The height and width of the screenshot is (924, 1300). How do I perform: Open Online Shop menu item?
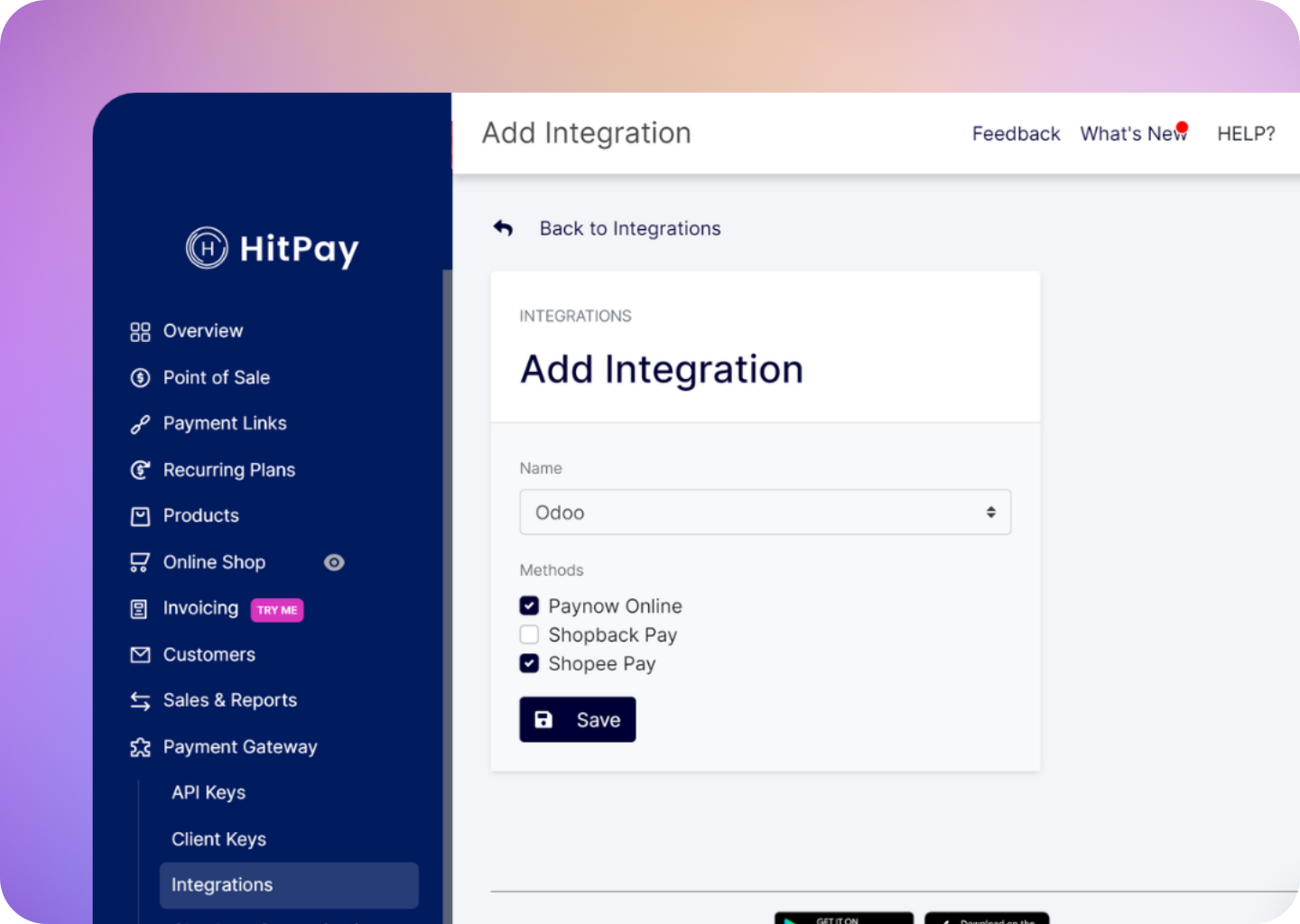(x=214, y=562)
